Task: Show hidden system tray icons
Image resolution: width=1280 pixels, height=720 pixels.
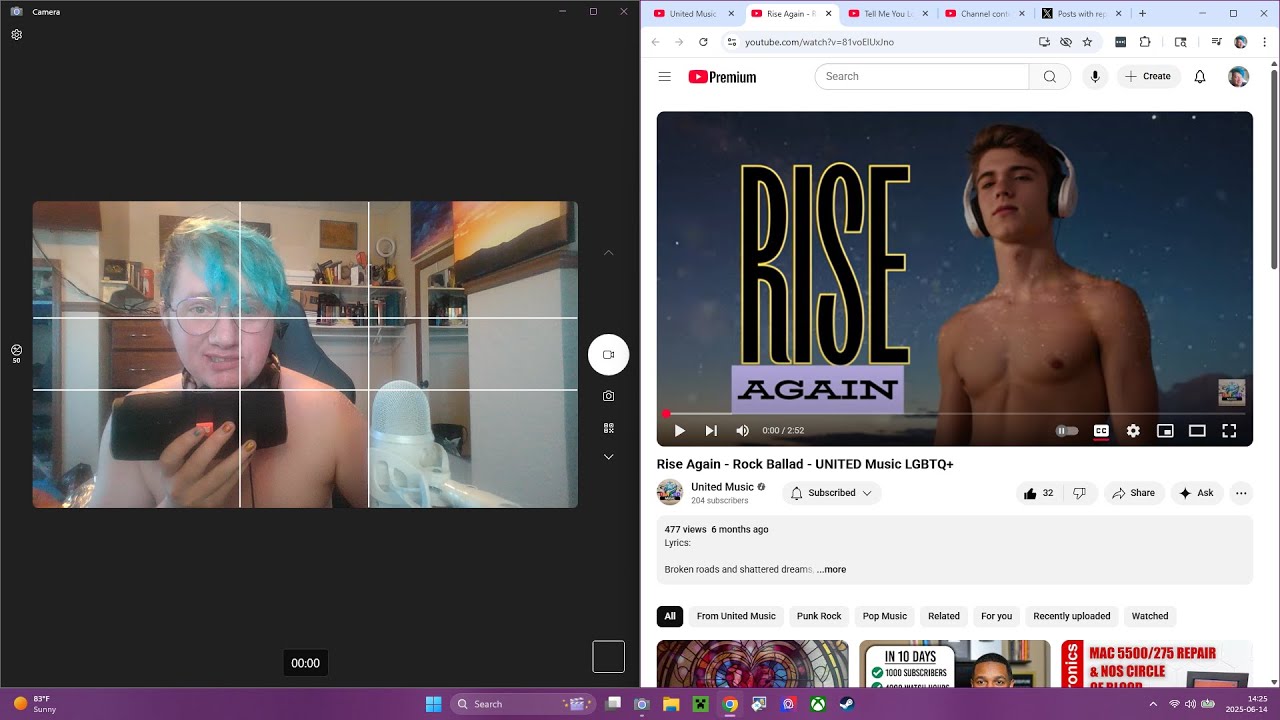Action: 1153,704
